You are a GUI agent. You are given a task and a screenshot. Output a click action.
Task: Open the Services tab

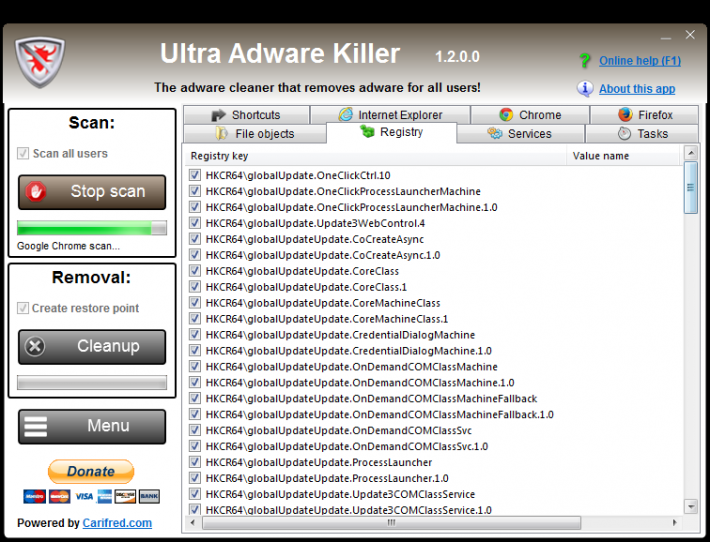tap(521, 134)
